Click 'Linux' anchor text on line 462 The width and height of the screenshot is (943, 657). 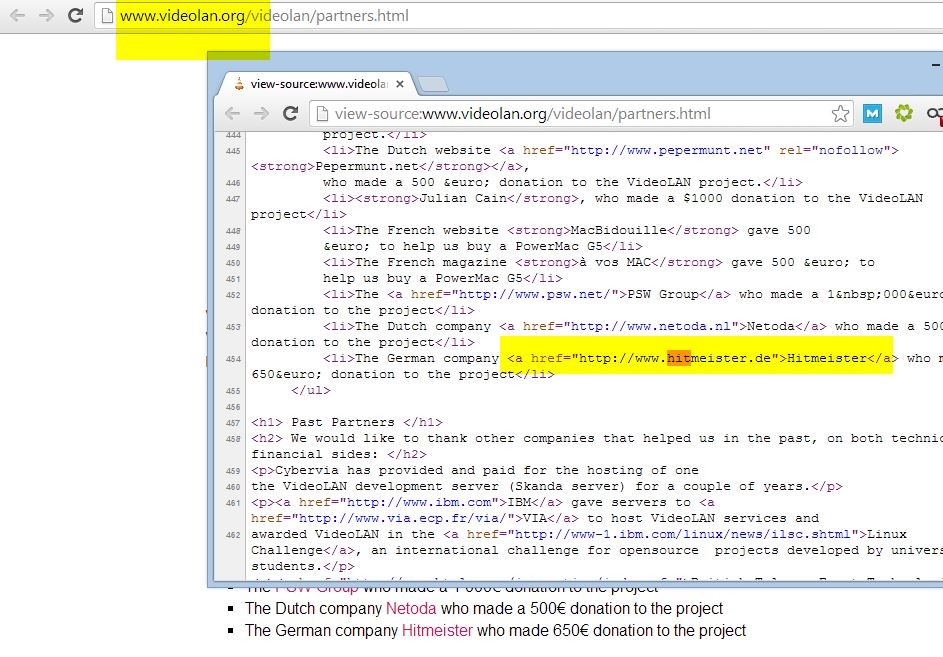887,534
